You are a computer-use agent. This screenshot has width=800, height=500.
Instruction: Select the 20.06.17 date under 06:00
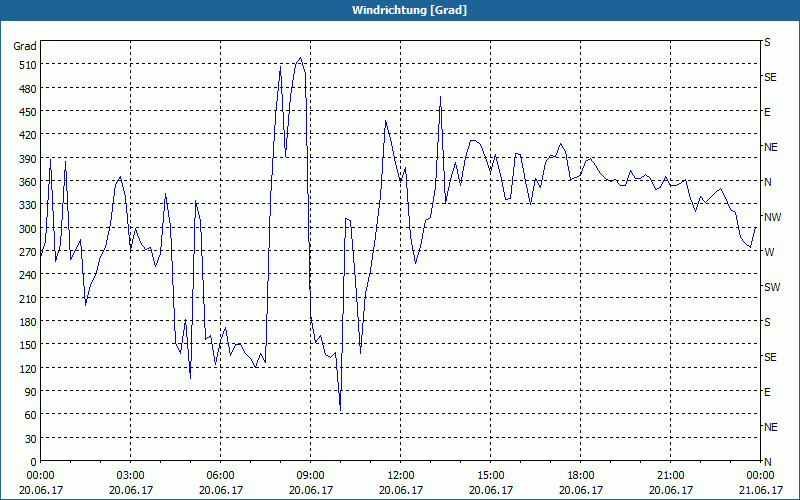click(x=220, y=490)
